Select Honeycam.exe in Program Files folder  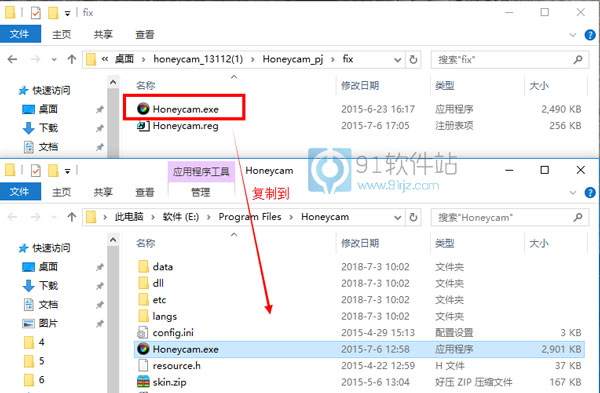pyautogui.click(x=359, y=349)
